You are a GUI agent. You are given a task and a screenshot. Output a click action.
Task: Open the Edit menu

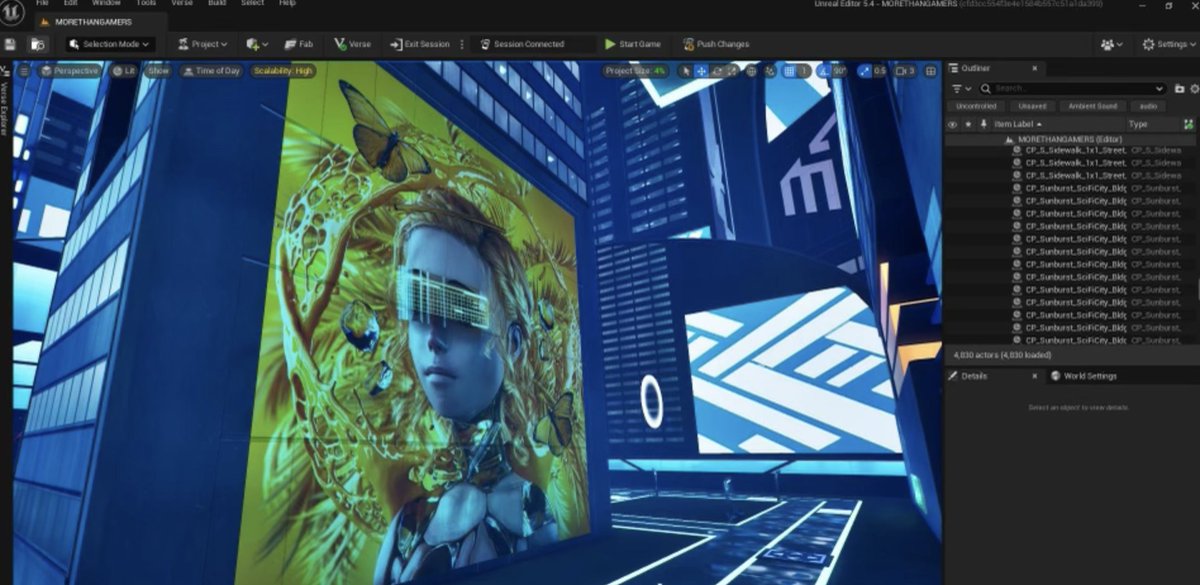[71, 3]
